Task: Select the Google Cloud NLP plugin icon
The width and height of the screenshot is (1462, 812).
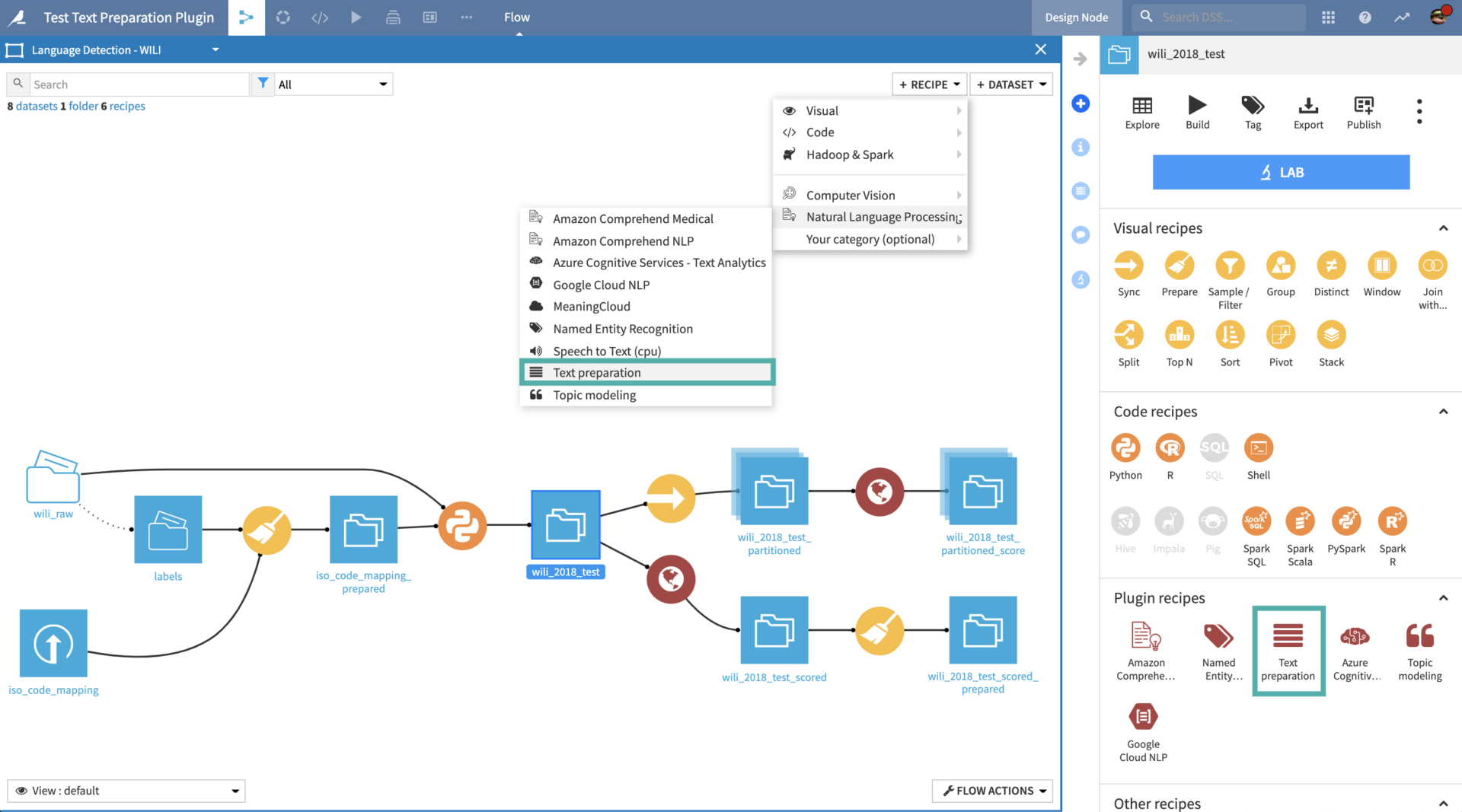Action: (1142, 717)
